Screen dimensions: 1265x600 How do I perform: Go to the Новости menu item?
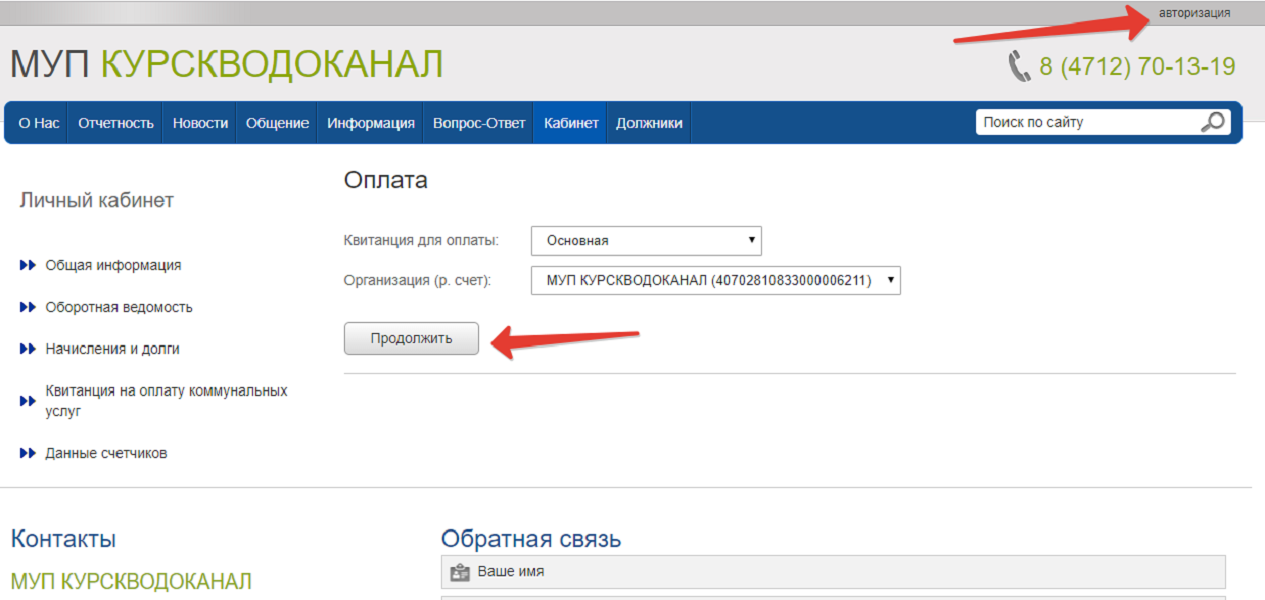point(200,123)
